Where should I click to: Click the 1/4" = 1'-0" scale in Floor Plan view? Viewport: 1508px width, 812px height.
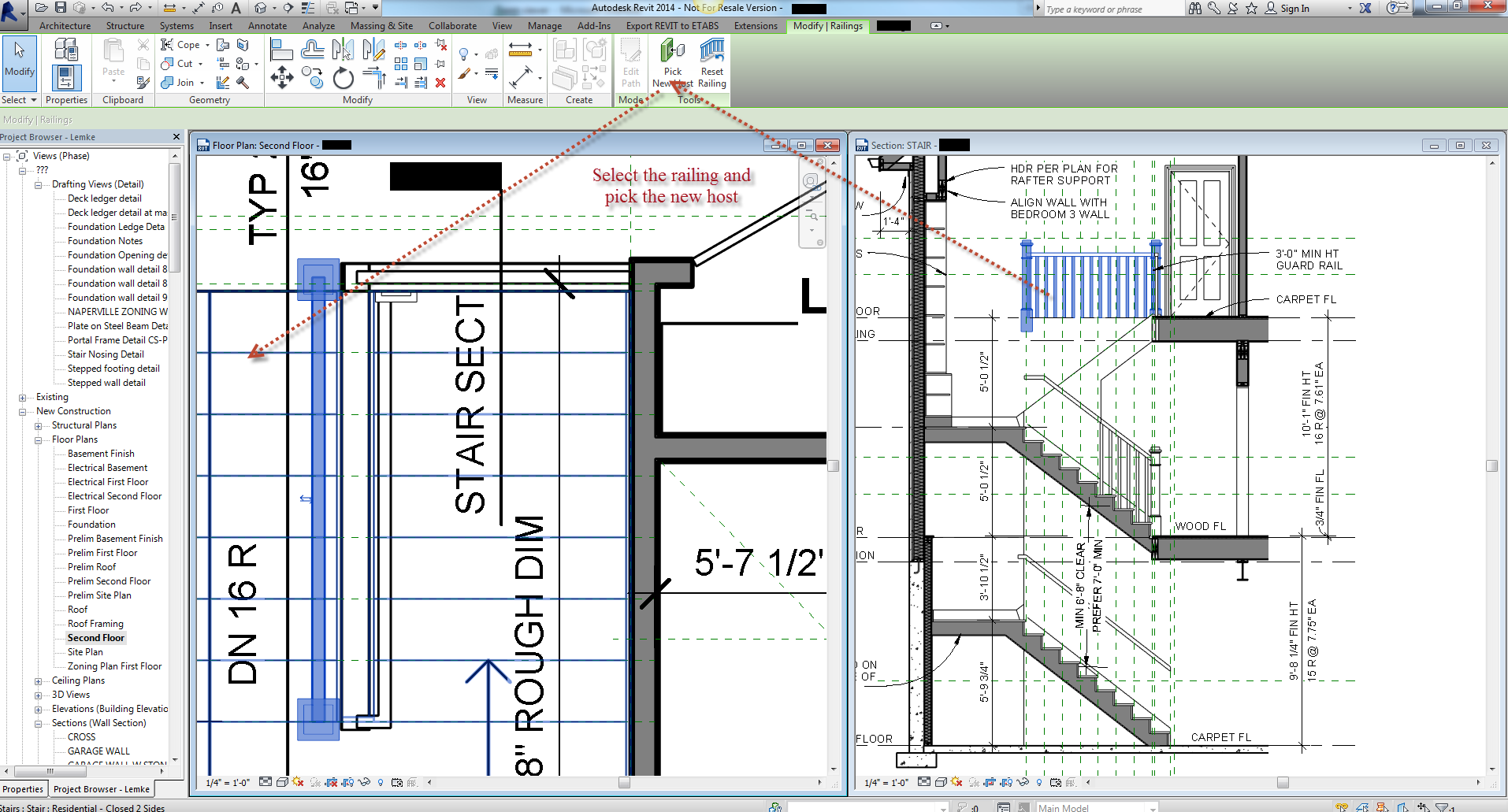click(x=228, y=782)
